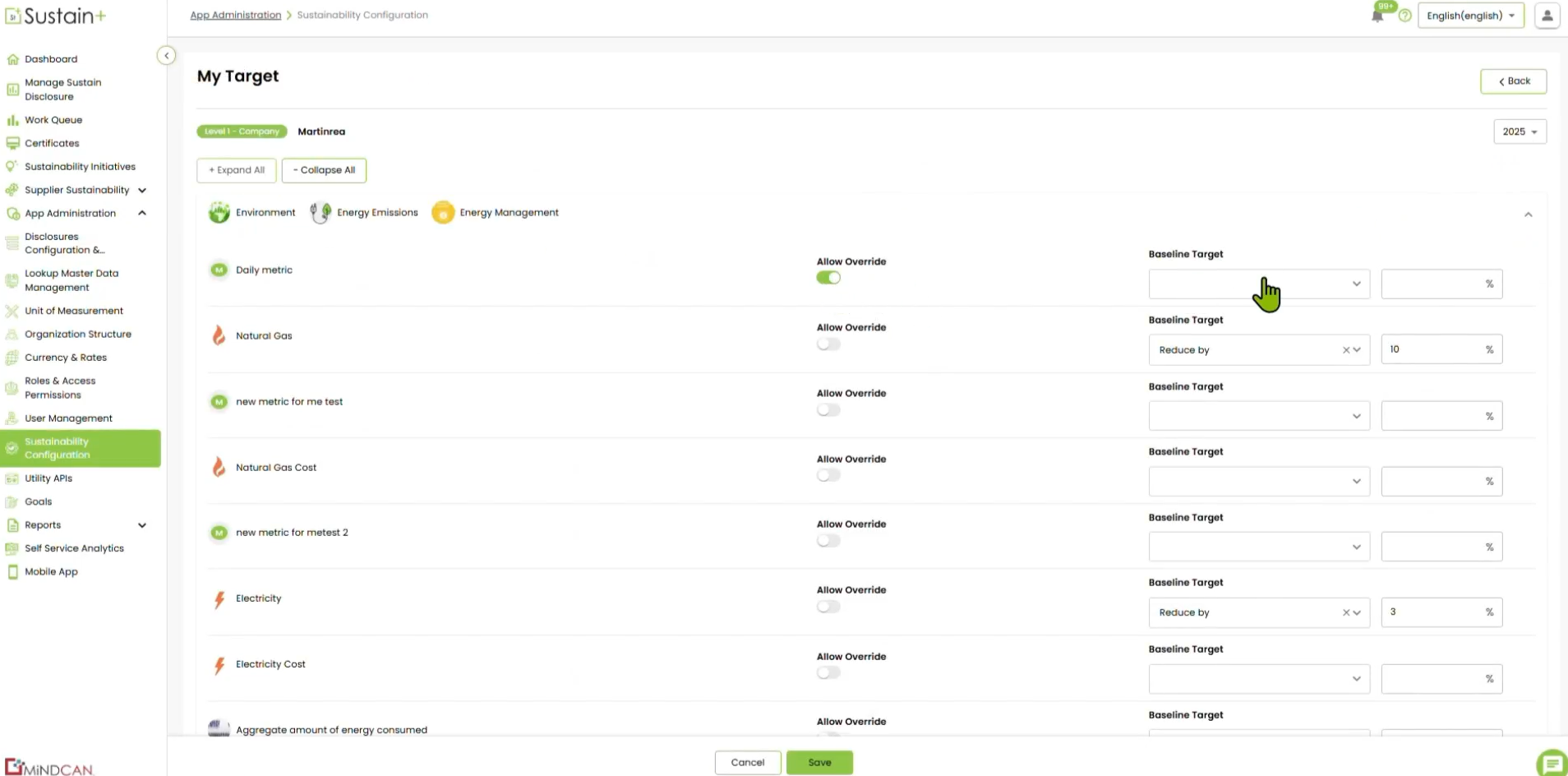This screenshot has height=776, width=1568.
Task: Open the English language dropdown
Action: pyautogui.click(x=1470, y=16)
